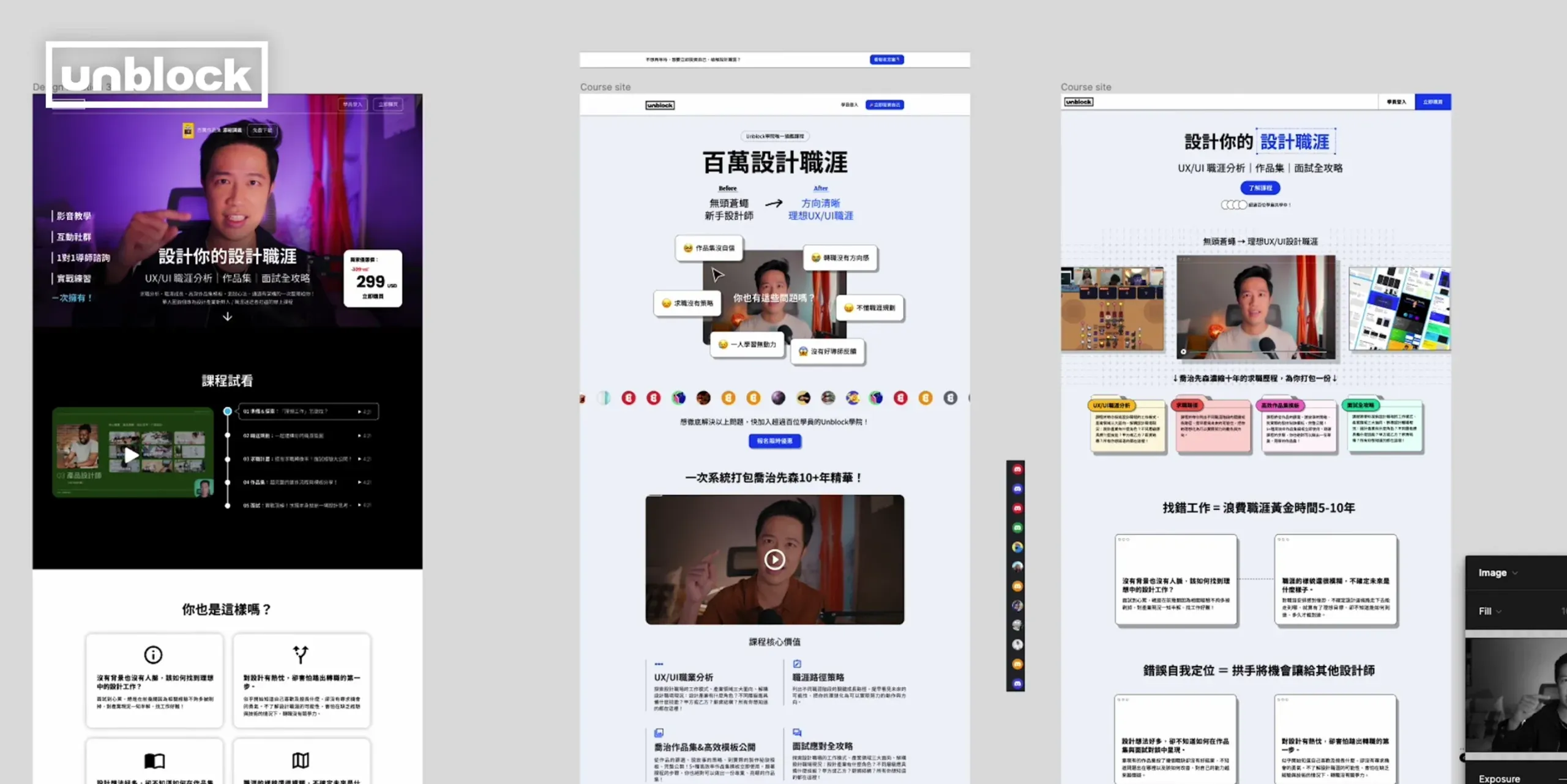Click the 一人學習無動力 emoji card

[x=747, y=345]
